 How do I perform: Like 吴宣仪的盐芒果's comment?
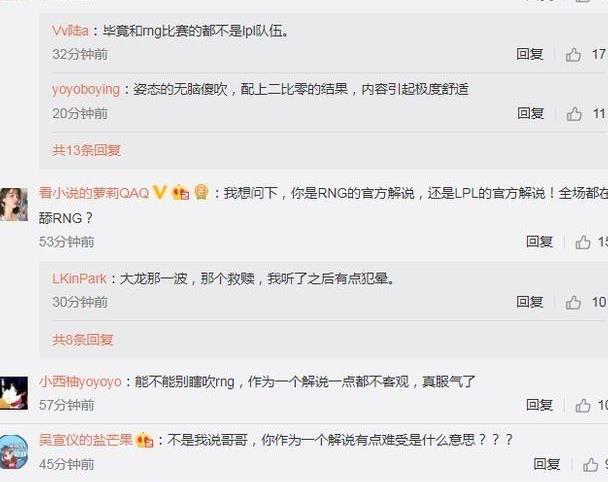(x=591, y=465)
